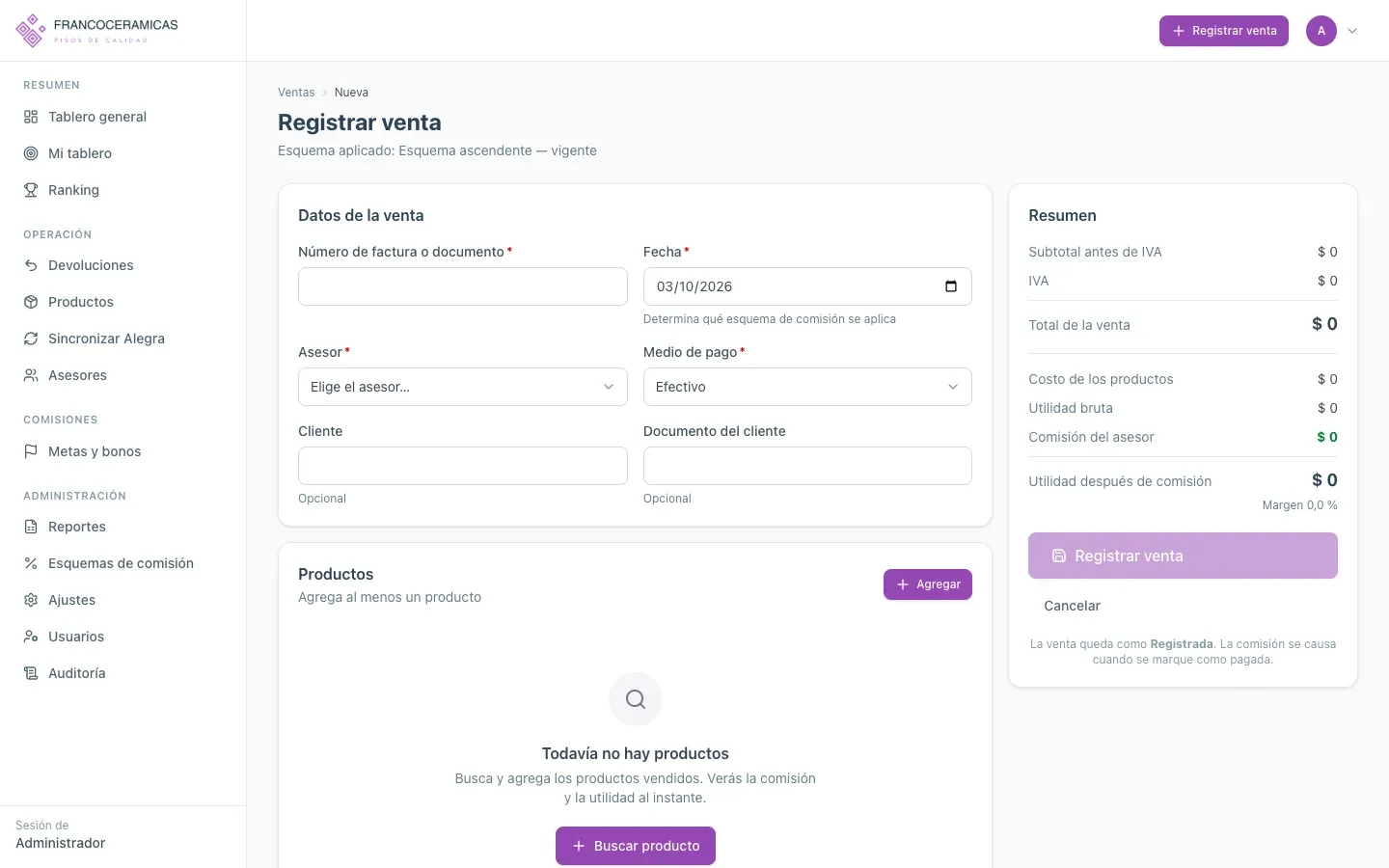The image size is (1389, 868).
Task: Click the Ventas breadcrumb link
Action: 296,93
